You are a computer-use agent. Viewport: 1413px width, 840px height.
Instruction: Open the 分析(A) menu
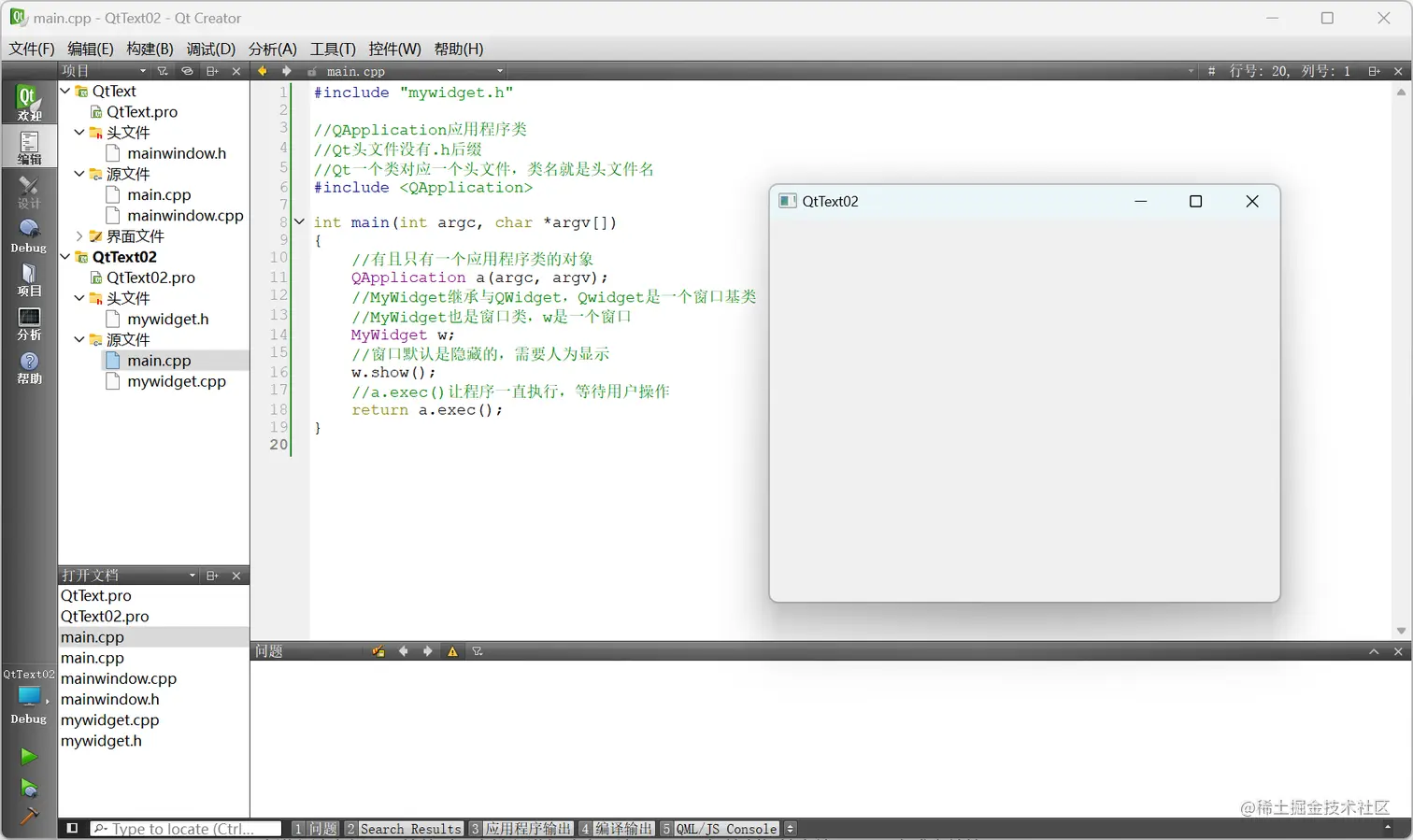273,49
